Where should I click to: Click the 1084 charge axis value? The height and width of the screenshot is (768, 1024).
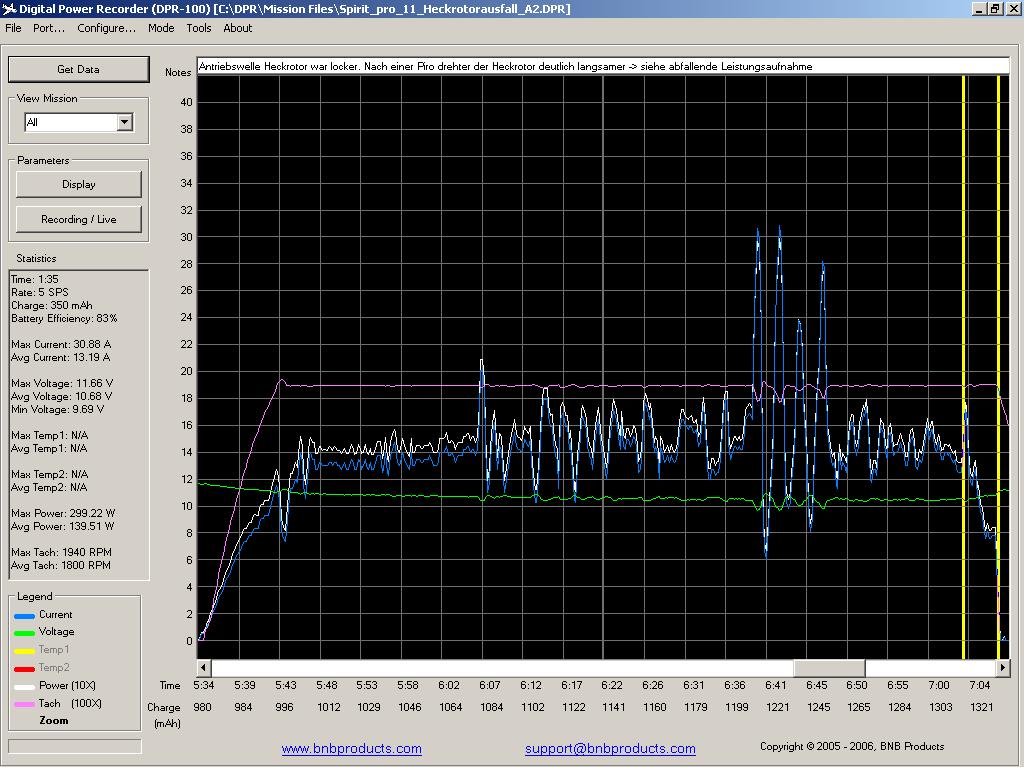[x=492, y=707]
